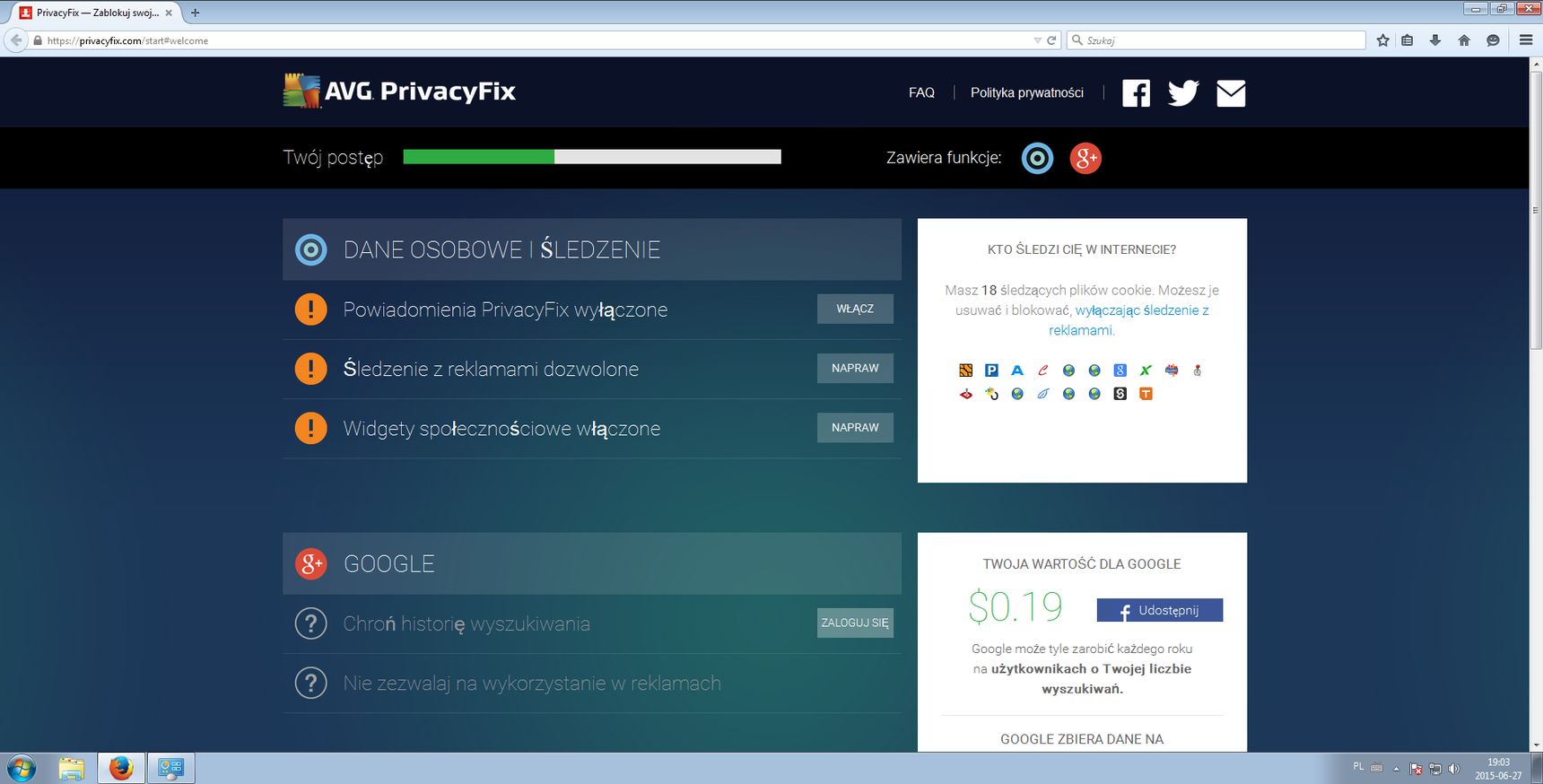Click WŁĄCZ to enable PrivacyFix notifications
Viewport: 1543px width, 784px height.
[855, 309]
